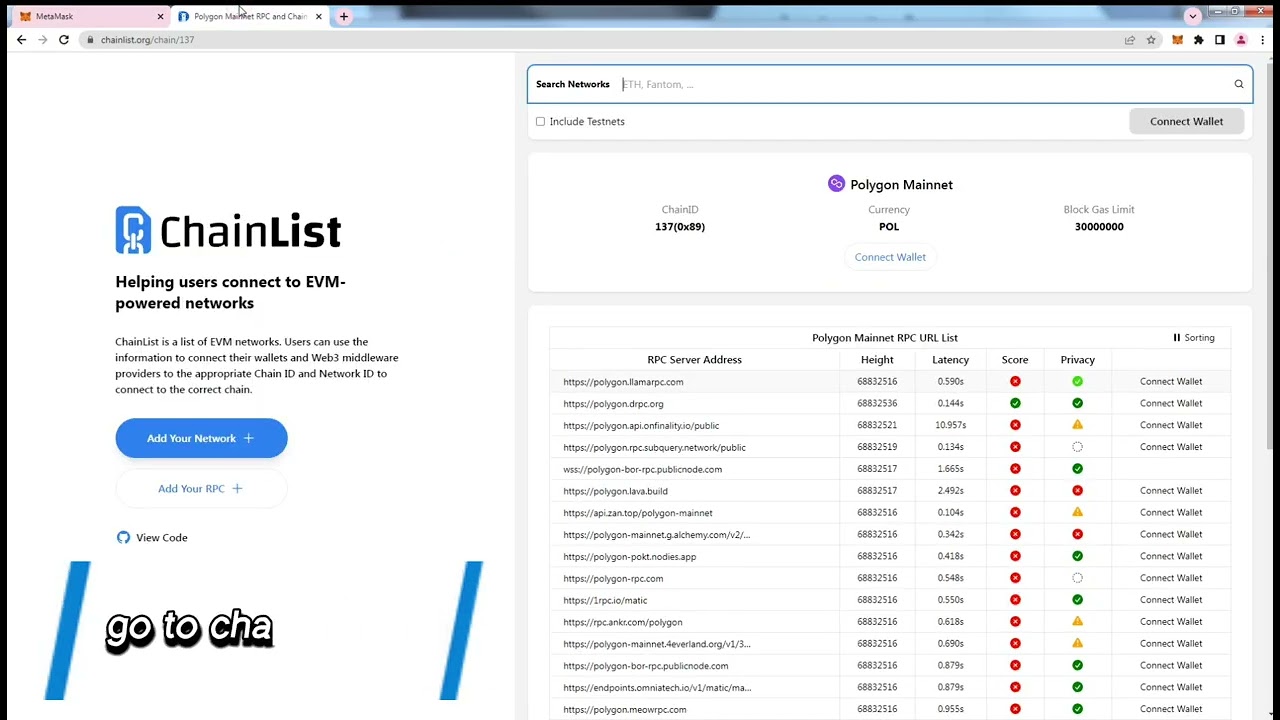This screenshot has height=720, width=1280.
Task: Click the GitHub icon beside View Code
Action: click(123, 537)
